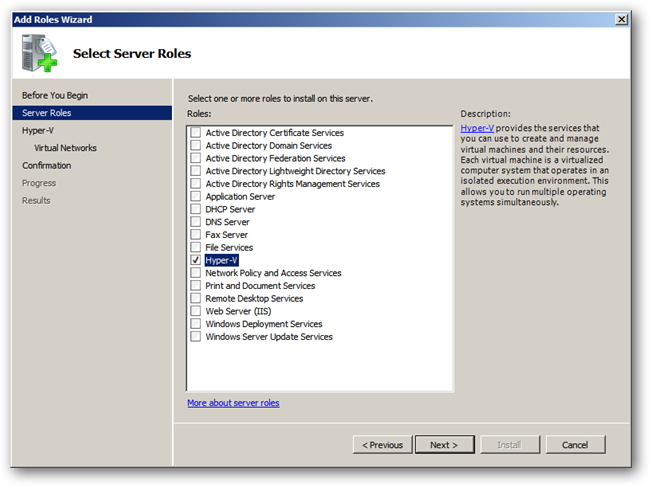Tick the Application Server checkbox

(x=195, y=197)
